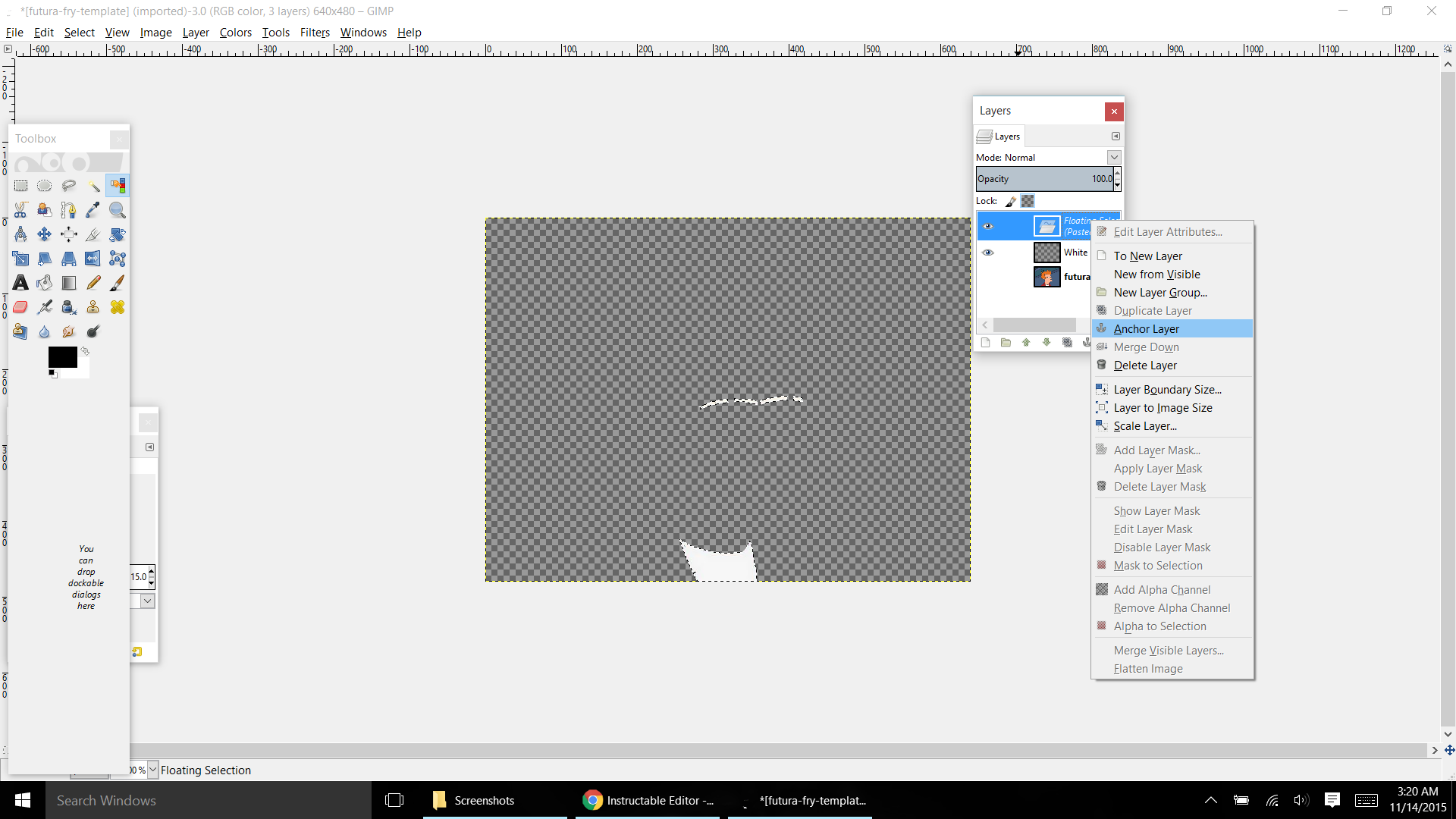Select the Shear tool
Image resolution: width=1456 pixels, height=819 pixels.
tap(45, 259)
